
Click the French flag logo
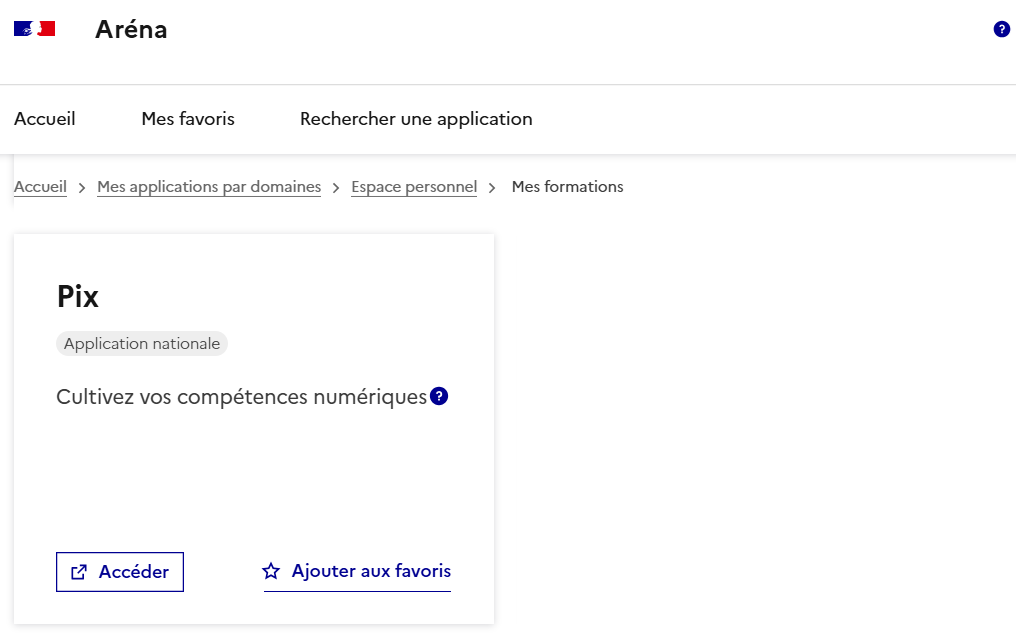34,29
